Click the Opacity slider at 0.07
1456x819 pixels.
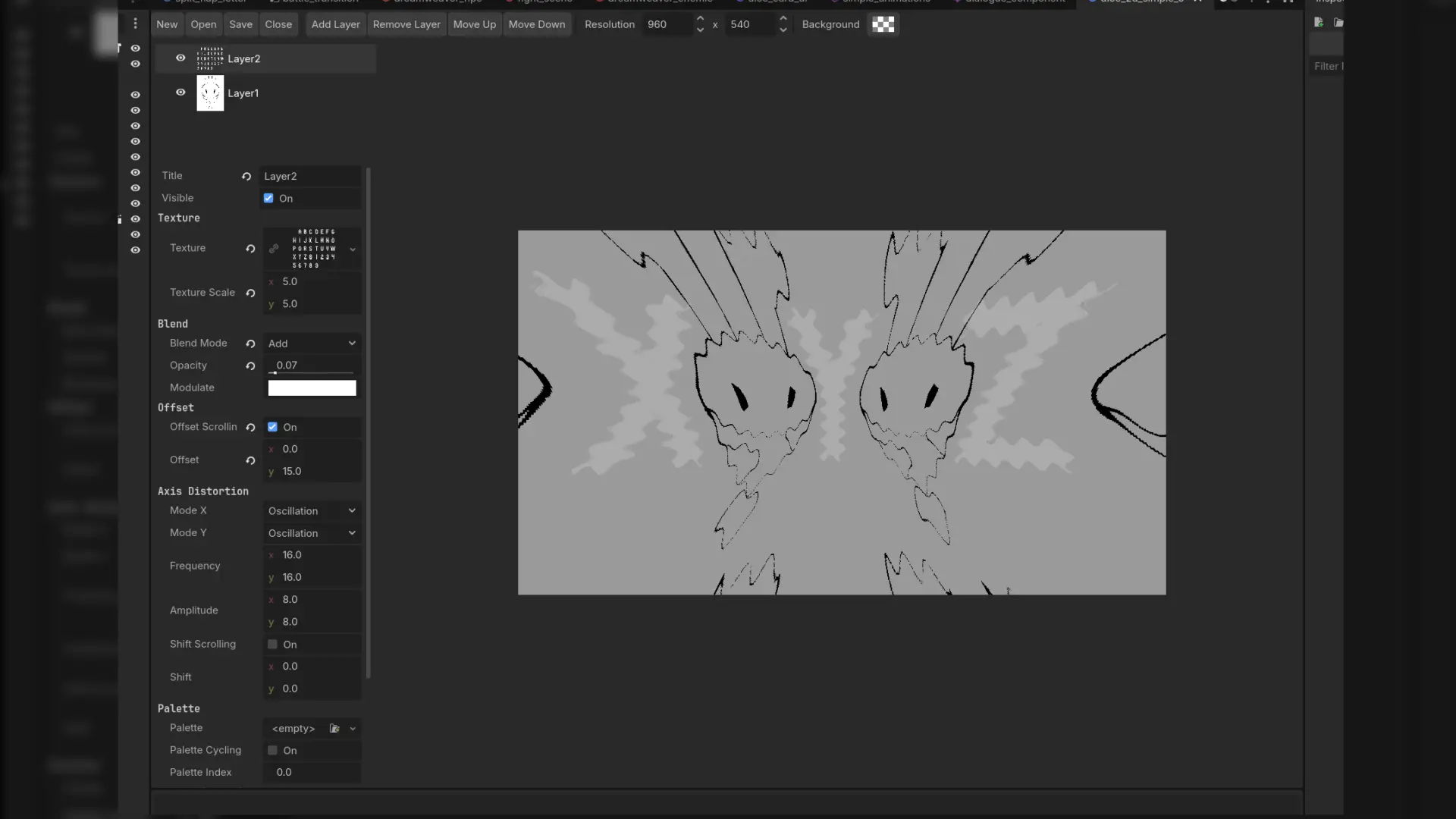point(312,366)
